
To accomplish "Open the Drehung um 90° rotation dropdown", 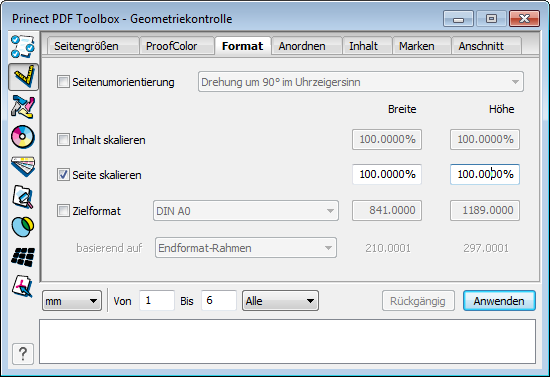I will [x=361, y=82].
